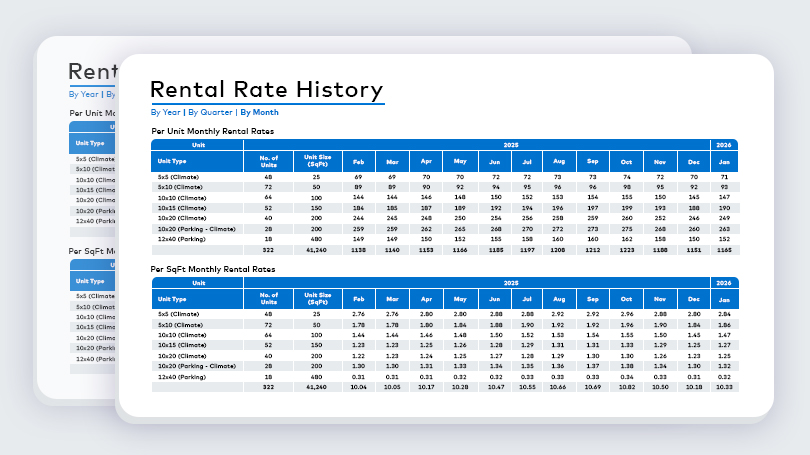Click total units 322 in Per Unit table
This screenshot has height=455, width=810.
pyautogui.click(x=268, y=250)
